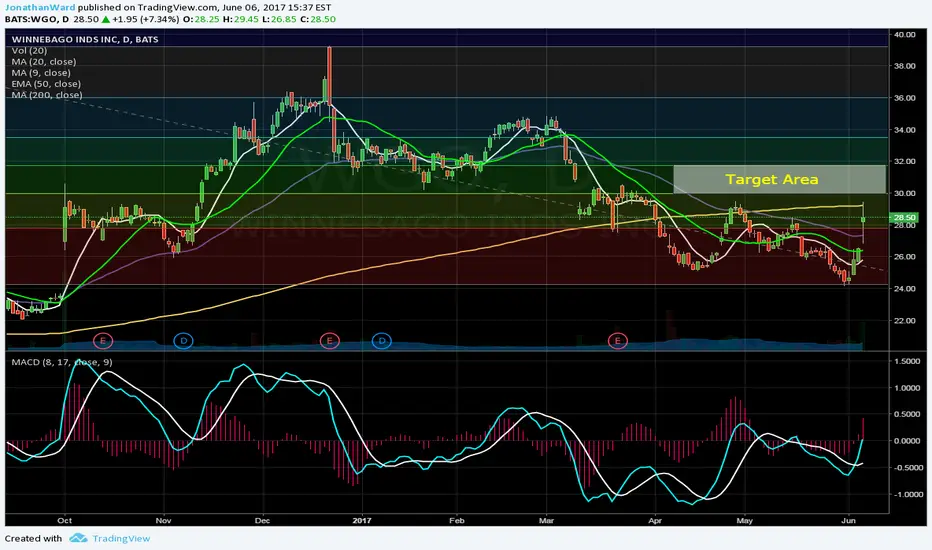Click the dividend D marker in November
Image resolution: width=932 pixels, height=550 pixels.
pos(183,341)
